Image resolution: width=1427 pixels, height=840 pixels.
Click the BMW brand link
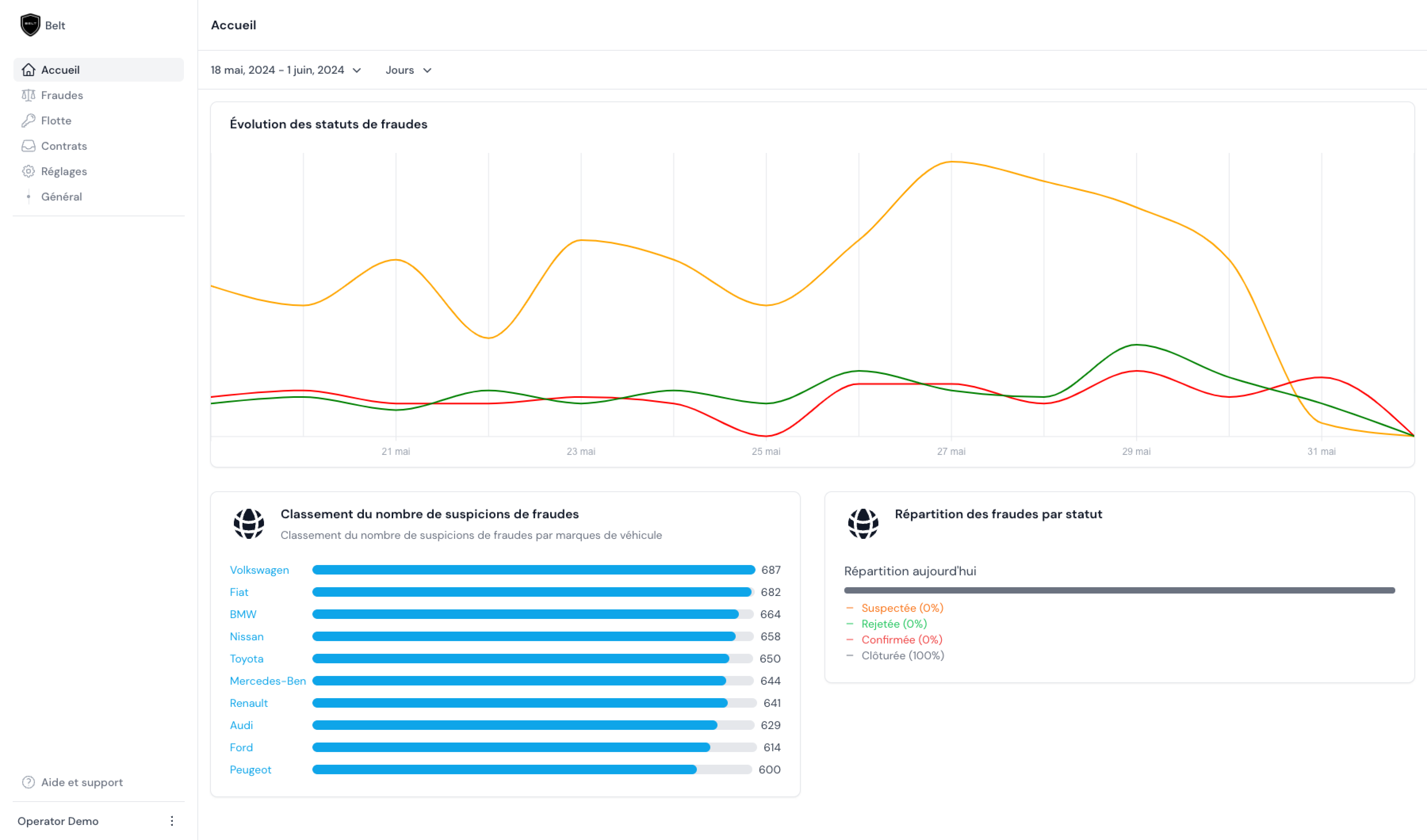243,614
